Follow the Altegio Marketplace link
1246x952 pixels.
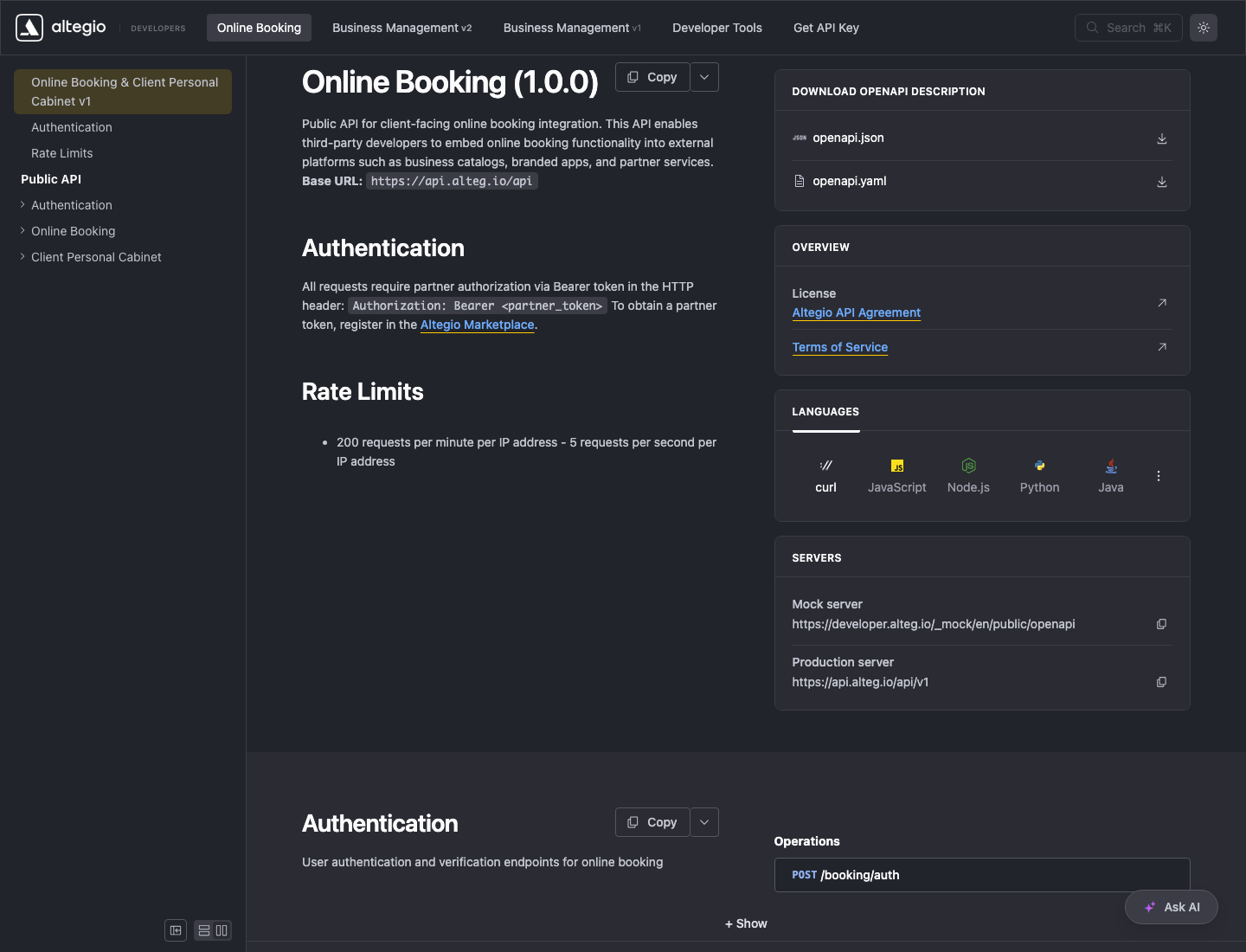tap(478, 325)
